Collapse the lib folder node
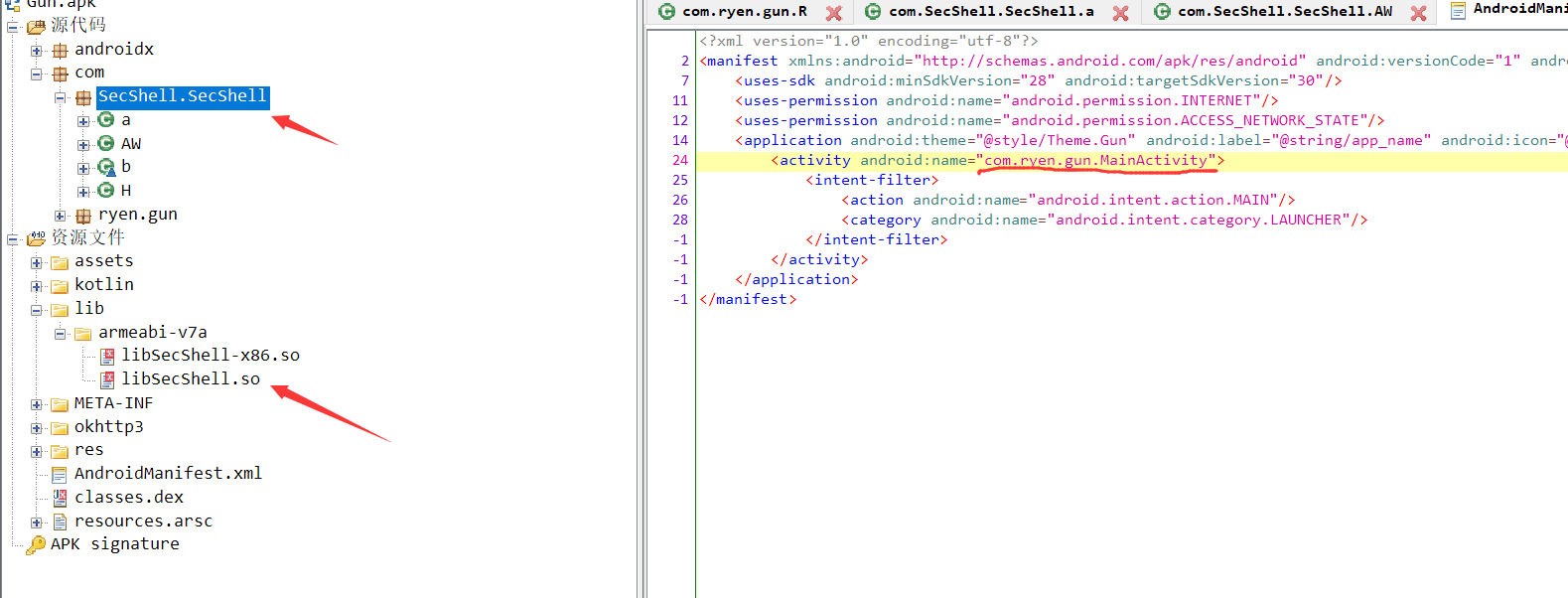Screen dimensions: 1568x598 tap(37, 310)
